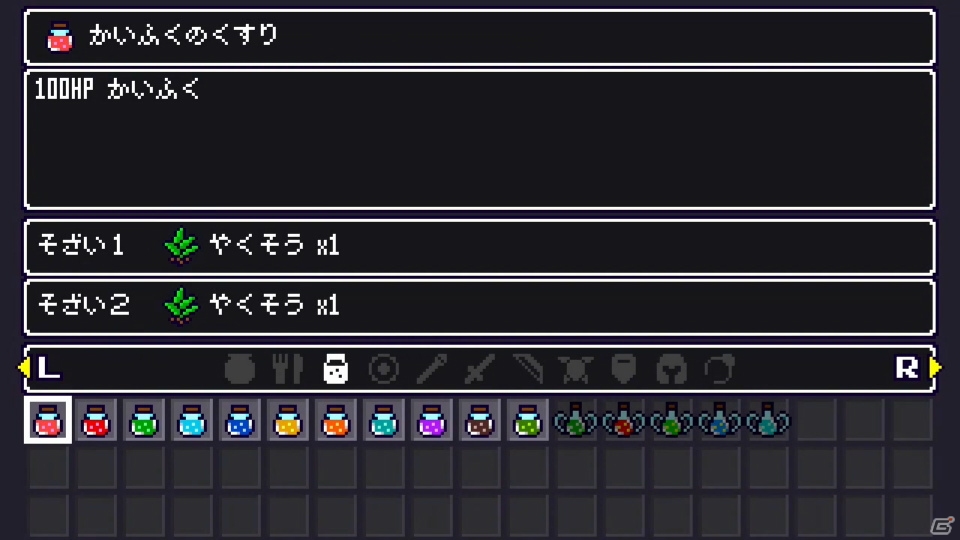Switch to the round fruit category tab
The width and height of the screenshot is (960, 540).
[x=240, y=369]
